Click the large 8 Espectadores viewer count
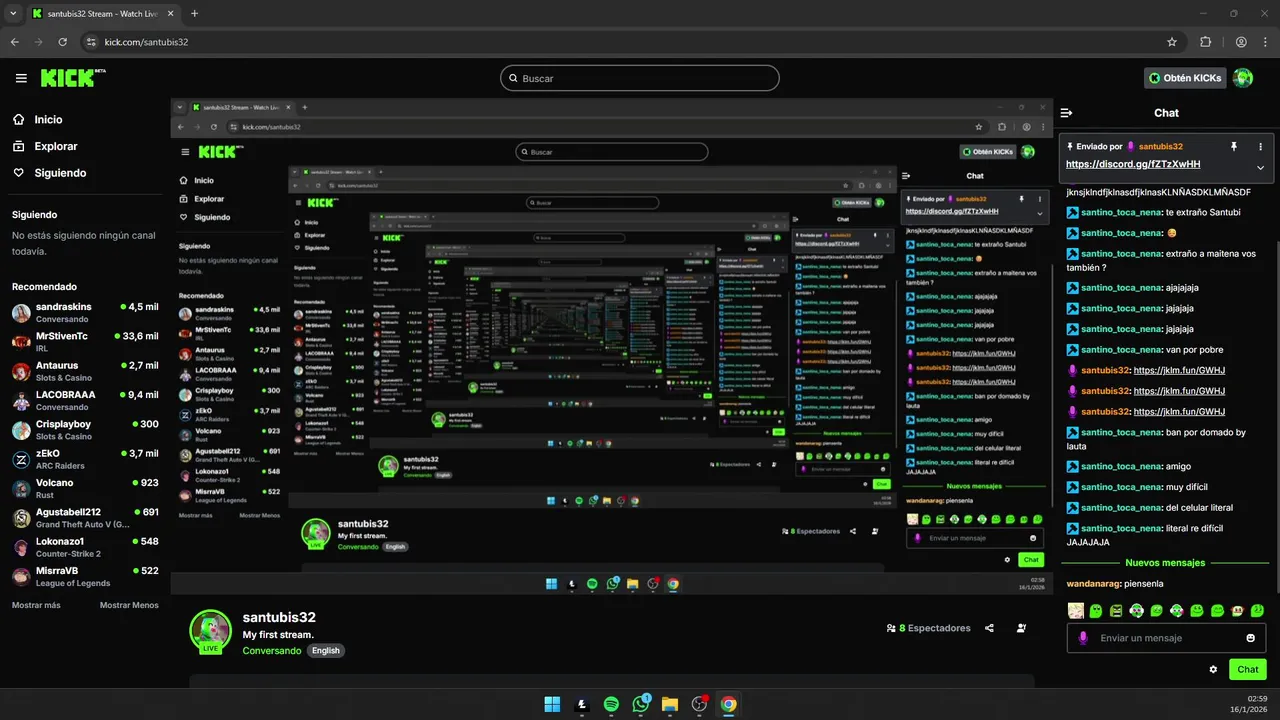 928,628
